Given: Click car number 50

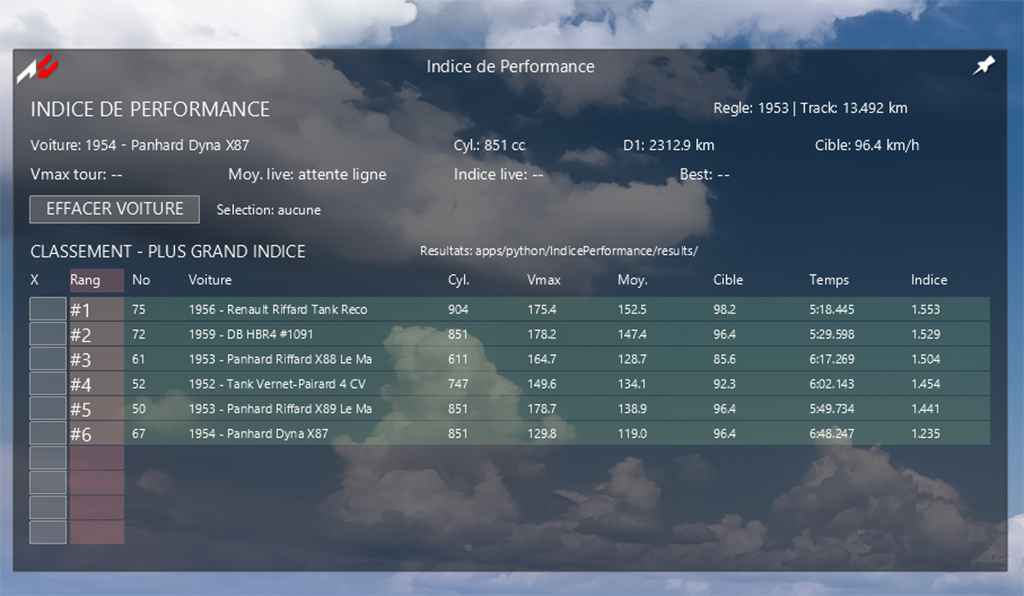Looking at the screenshot, I should 138,409.
